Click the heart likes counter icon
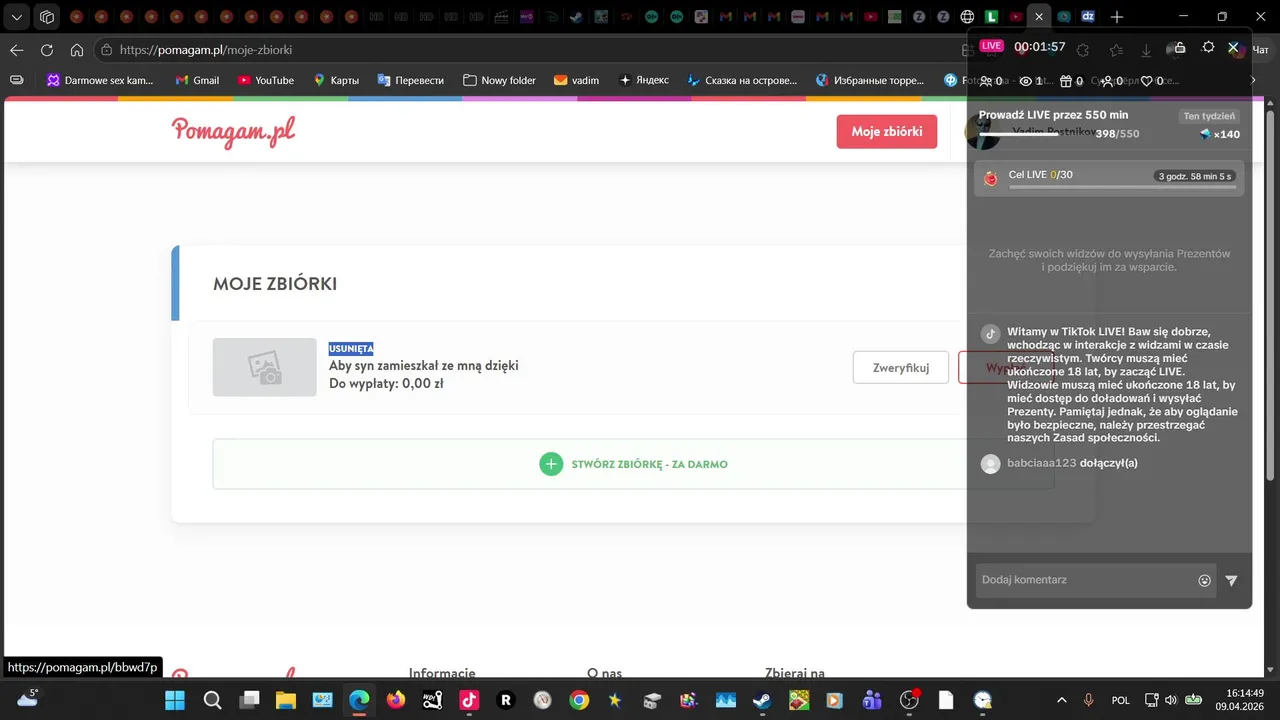The height and width of the screenshot is (720, 1280). coord(1147,81)
